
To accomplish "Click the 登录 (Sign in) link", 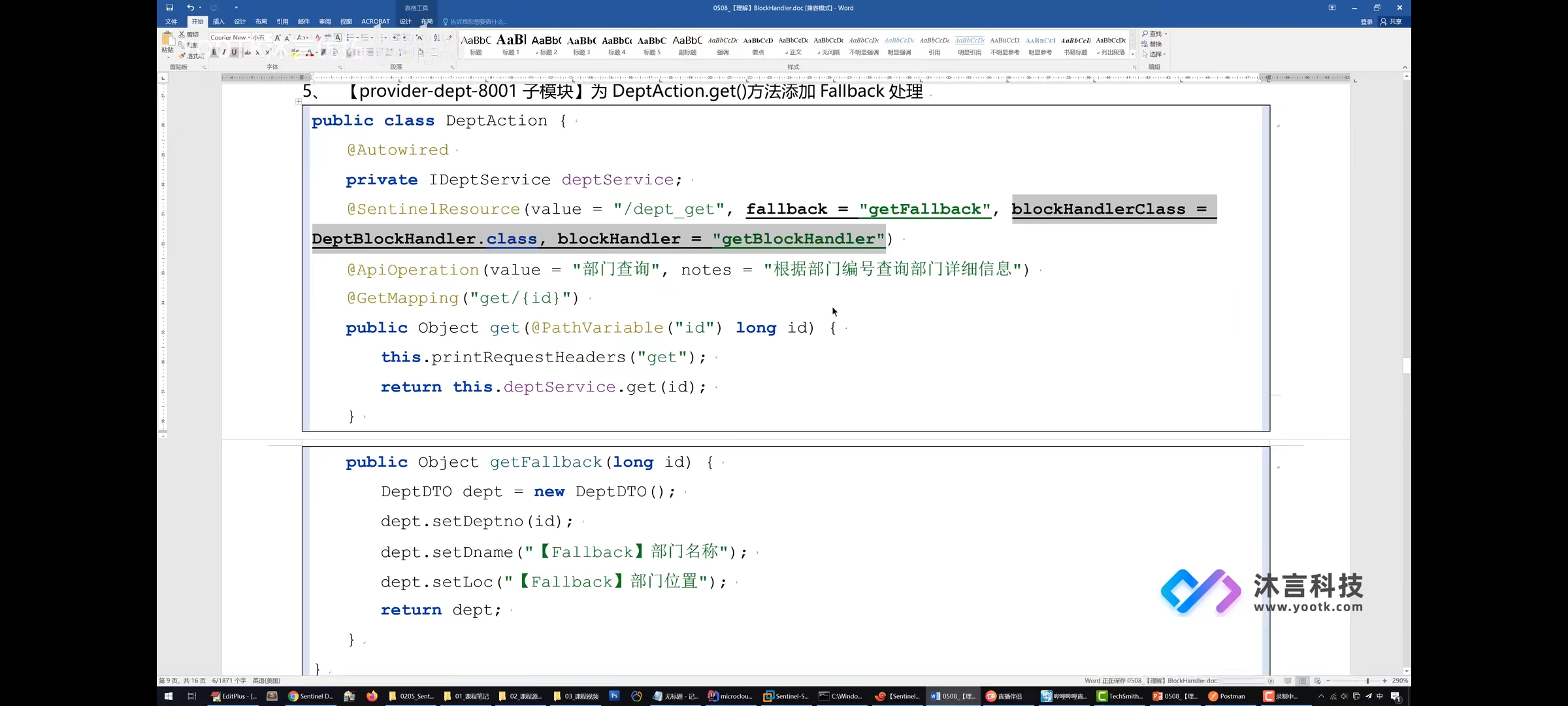I will coord(1366,22).
